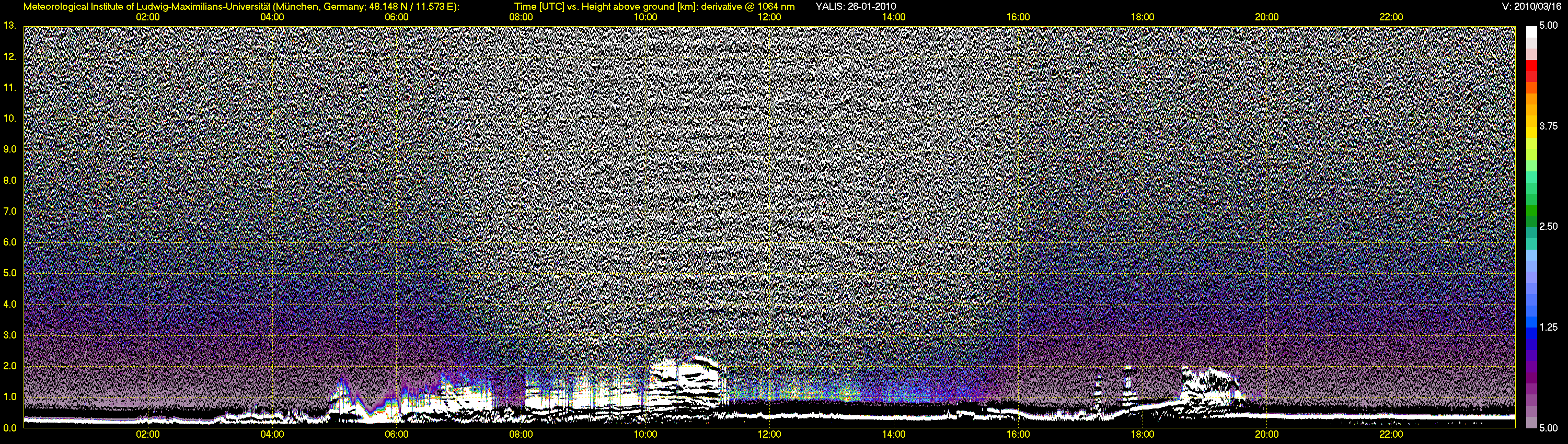Click the 14:00 label on the bottom time axis
The height and width of the screenshot is (444, 1568).
coord(894,434)
